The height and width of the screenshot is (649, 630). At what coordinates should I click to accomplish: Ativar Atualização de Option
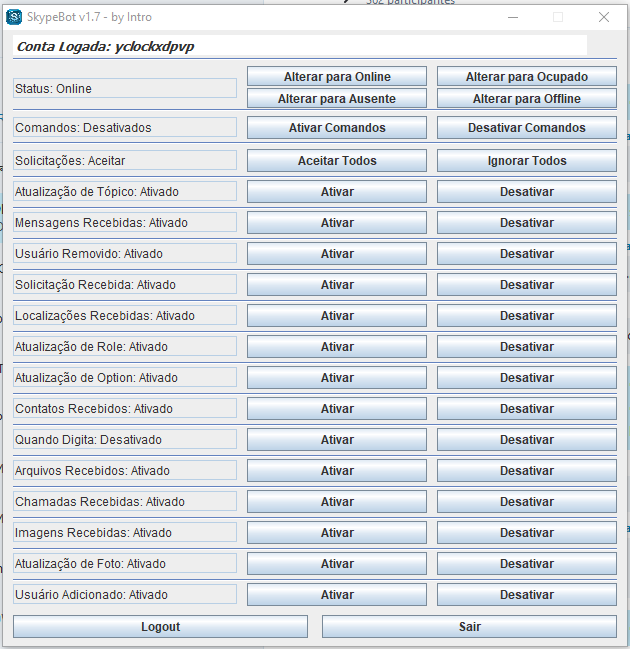pos(337,378)
